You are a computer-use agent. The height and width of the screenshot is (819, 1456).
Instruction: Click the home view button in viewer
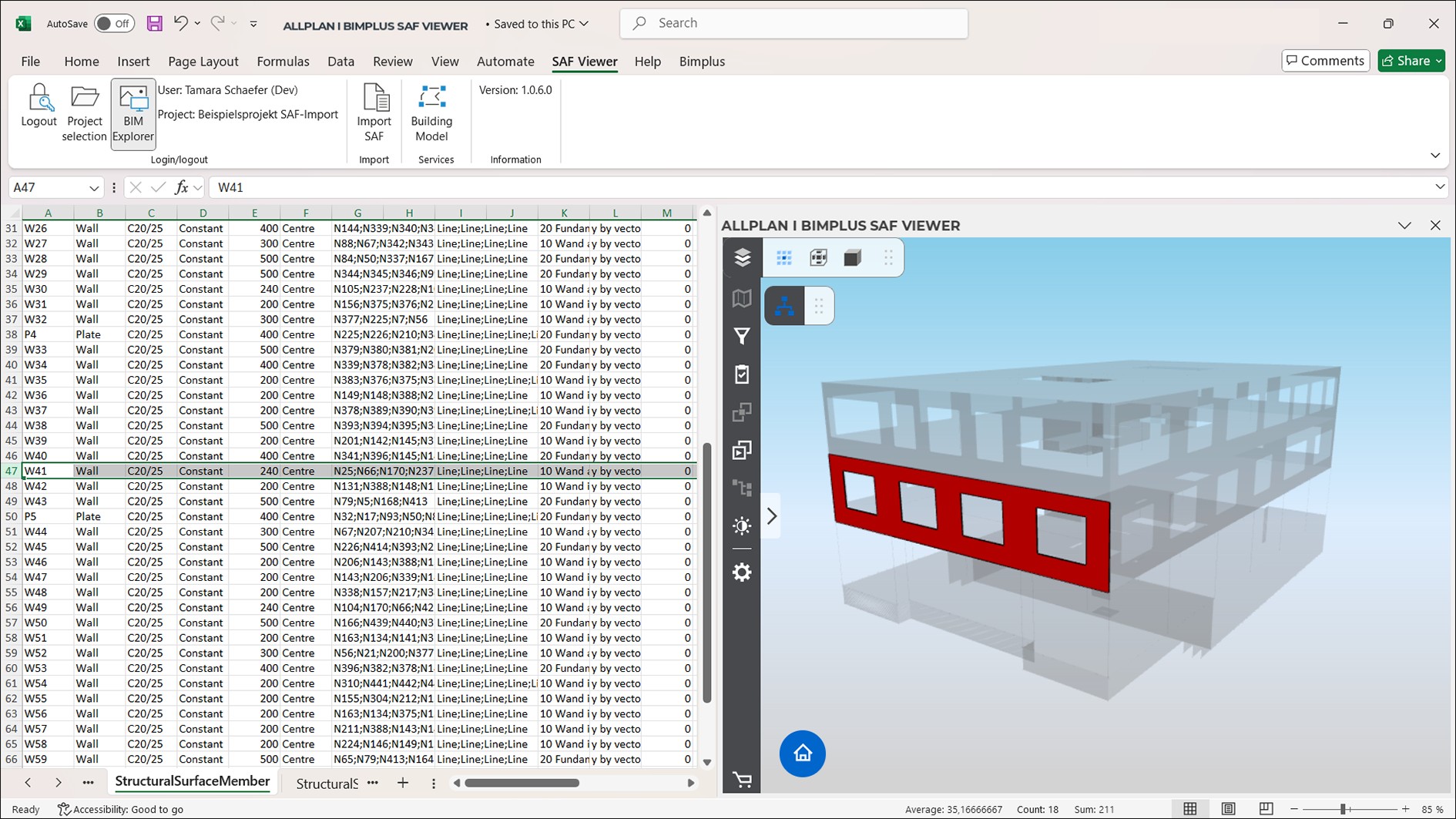click(802, 754)
